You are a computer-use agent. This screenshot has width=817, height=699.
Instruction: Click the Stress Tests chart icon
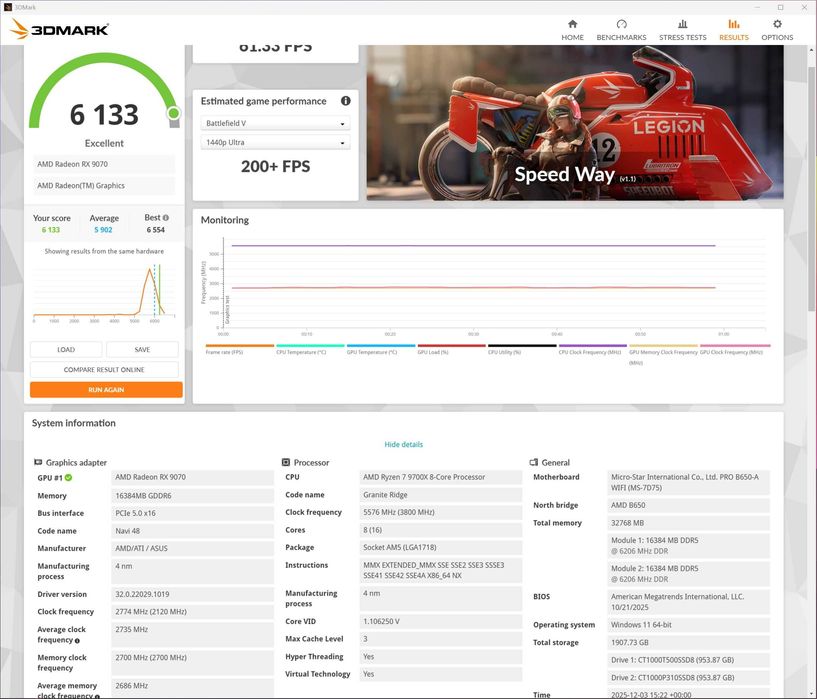(x=683, y=24)
